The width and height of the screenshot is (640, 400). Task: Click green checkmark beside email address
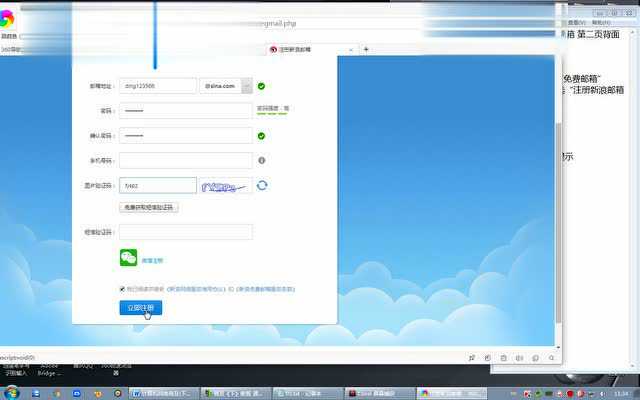[261, 86]
